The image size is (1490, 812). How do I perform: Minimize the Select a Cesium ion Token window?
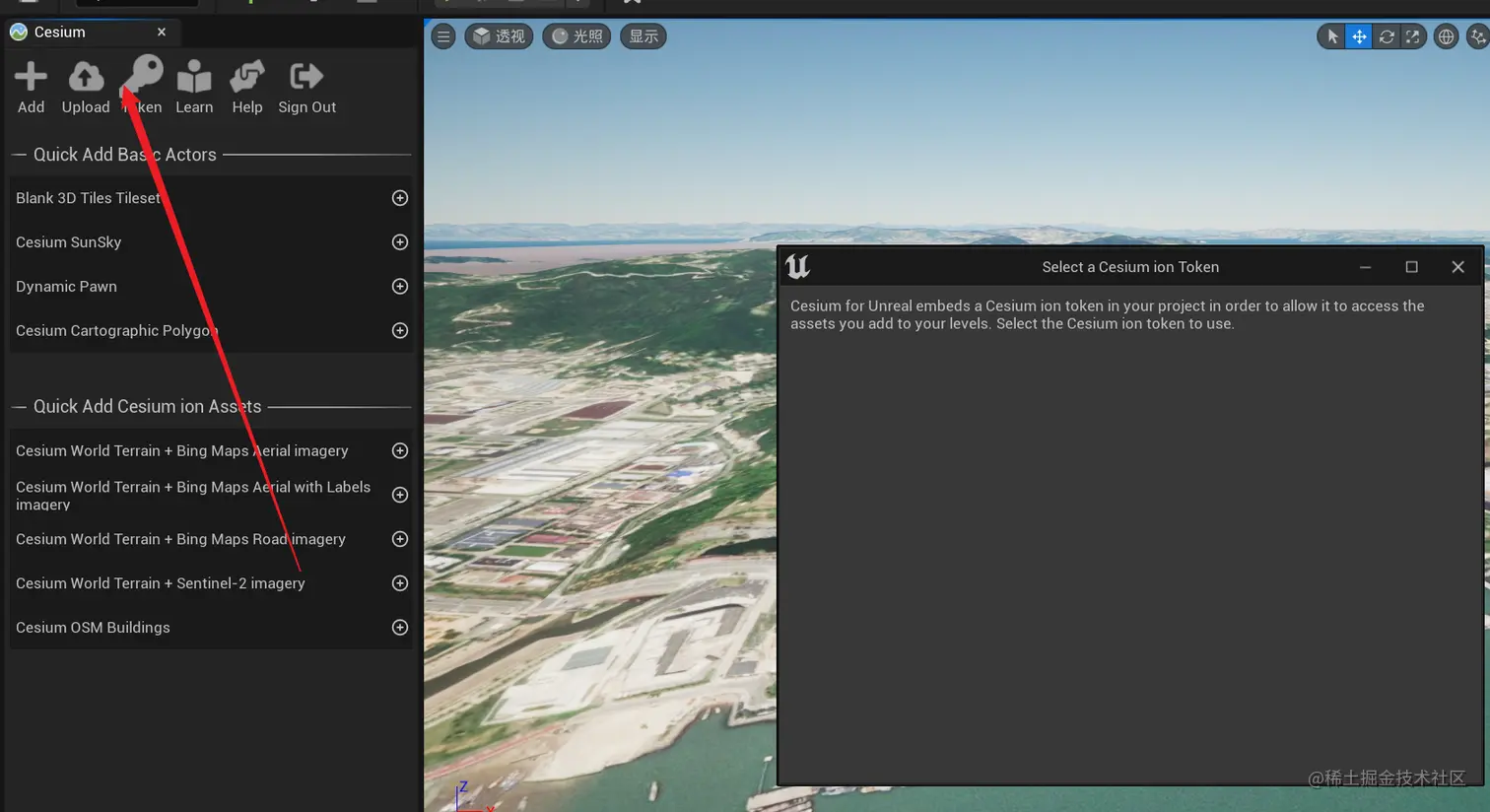(1366, 267)
